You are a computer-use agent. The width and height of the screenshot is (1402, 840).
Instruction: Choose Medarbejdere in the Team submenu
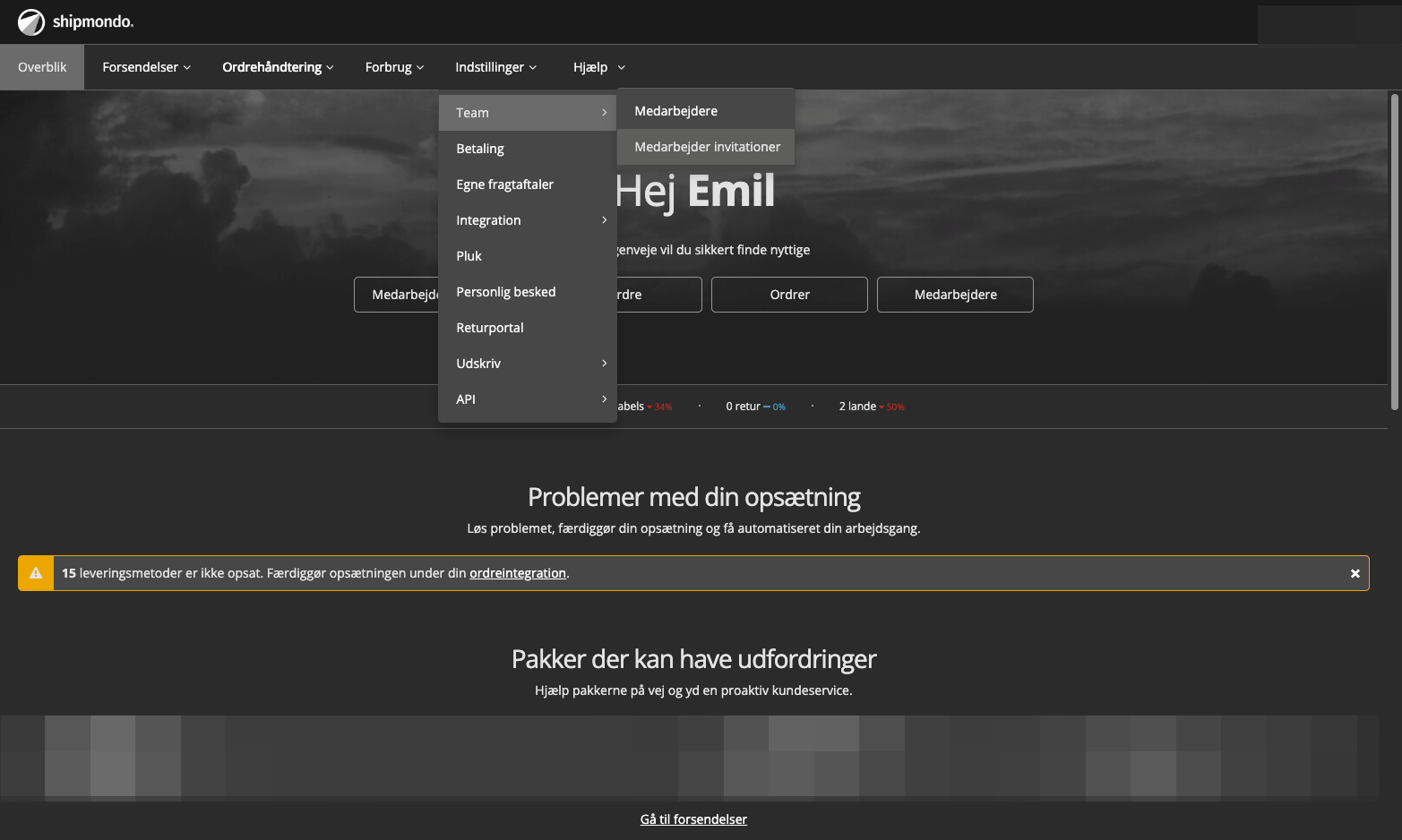point(706,111)
